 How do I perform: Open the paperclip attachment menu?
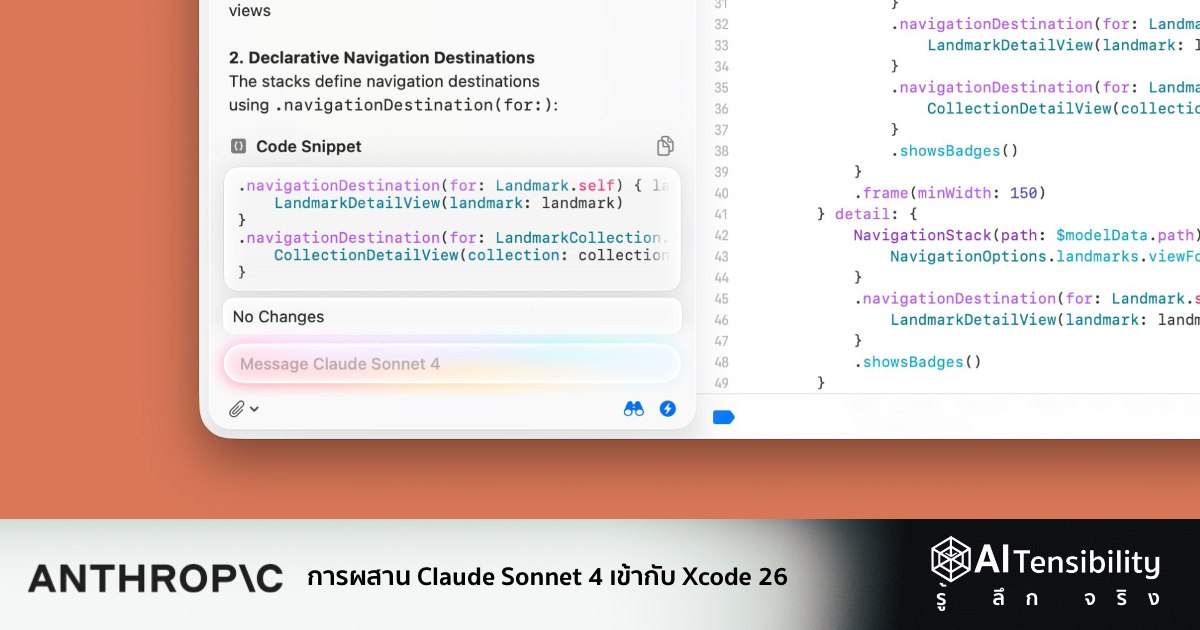click(x=244, y=408)
